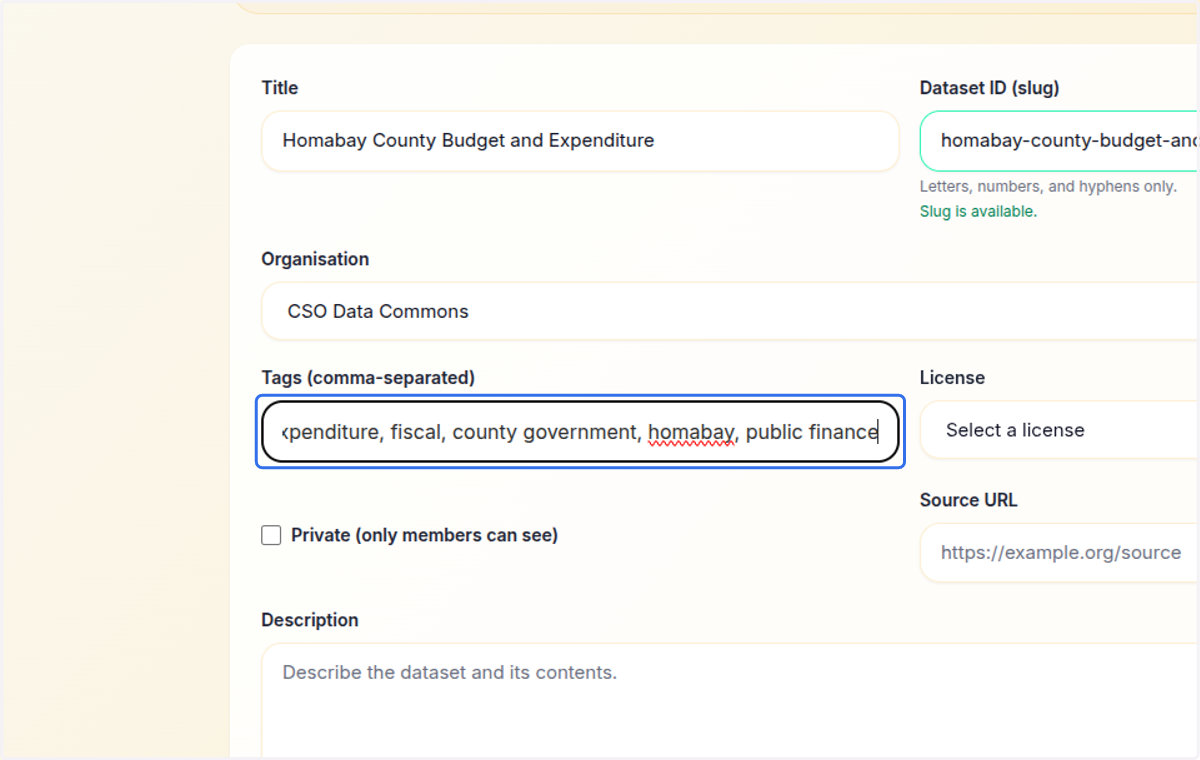Click the 'Dataset ID (slug)' label
This screenshot has height=760, width=1200.
pyautogui.click(x=989, y=88)
